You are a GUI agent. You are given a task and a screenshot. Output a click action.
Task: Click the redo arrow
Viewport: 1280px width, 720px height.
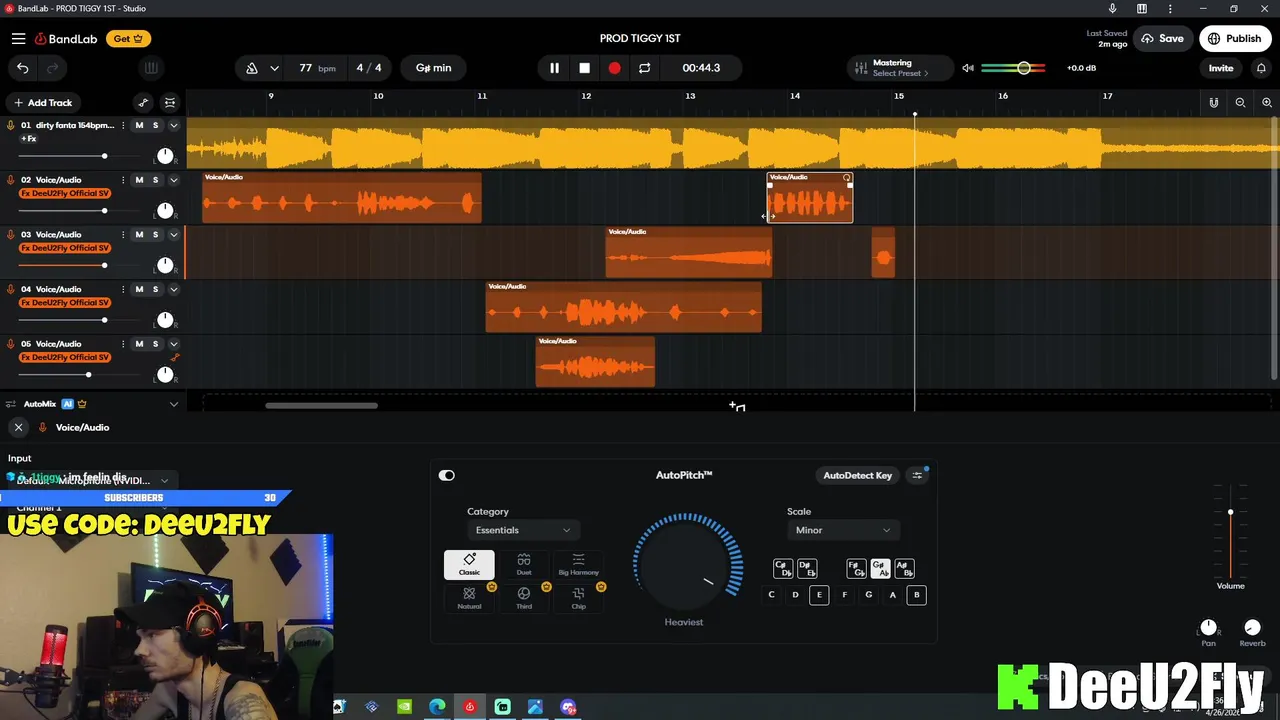(x=52, y=68)
